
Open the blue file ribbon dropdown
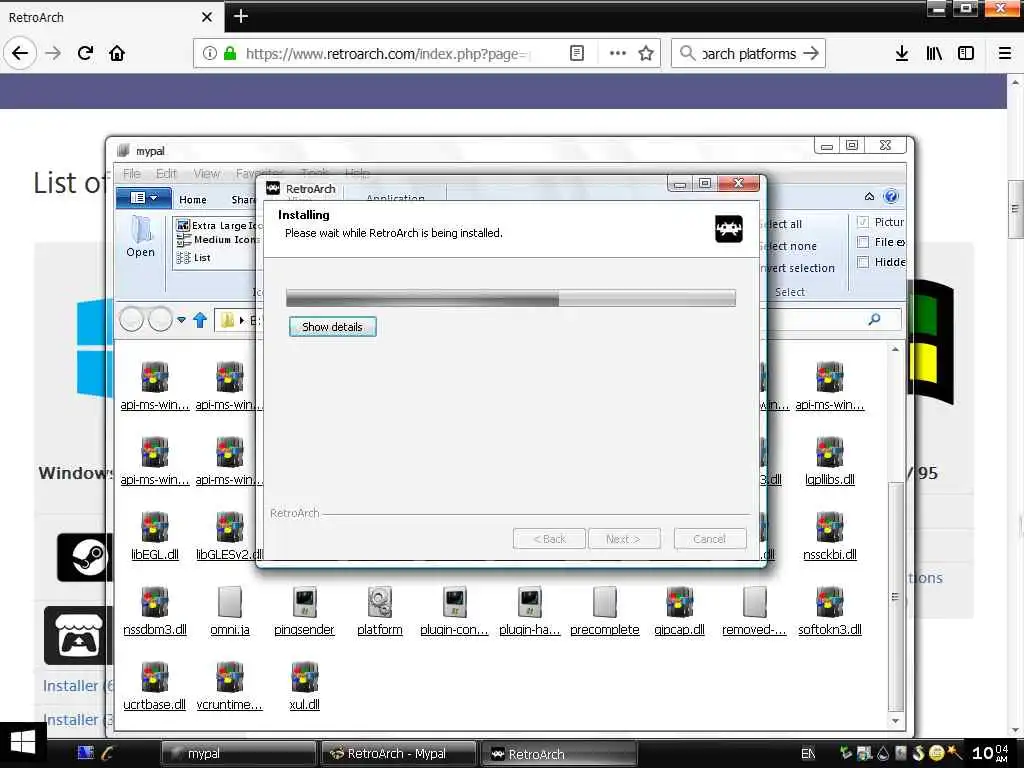[144, 198]
